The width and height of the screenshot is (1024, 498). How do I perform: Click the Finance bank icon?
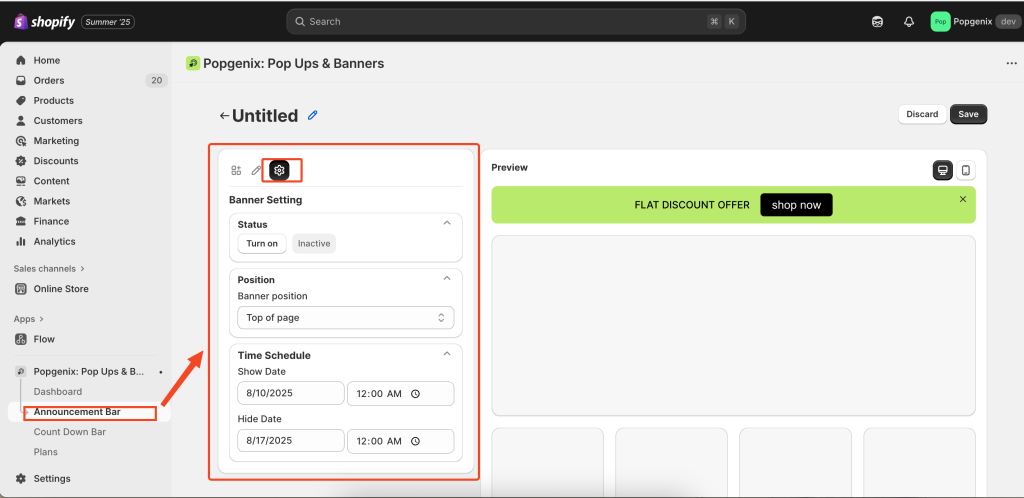click(x=21, y=221)
